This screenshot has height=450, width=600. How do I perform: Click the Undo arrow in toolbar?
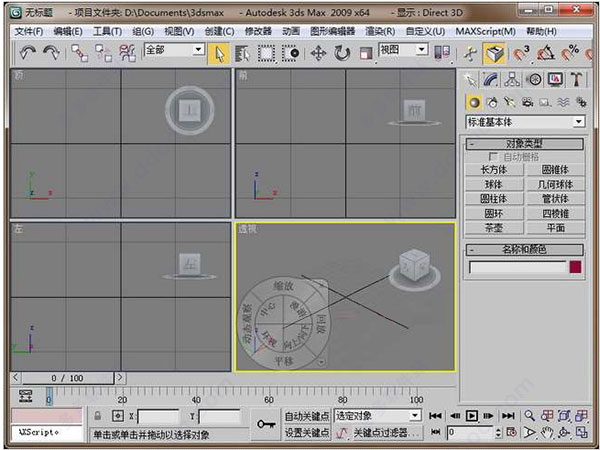coord(28,52)
